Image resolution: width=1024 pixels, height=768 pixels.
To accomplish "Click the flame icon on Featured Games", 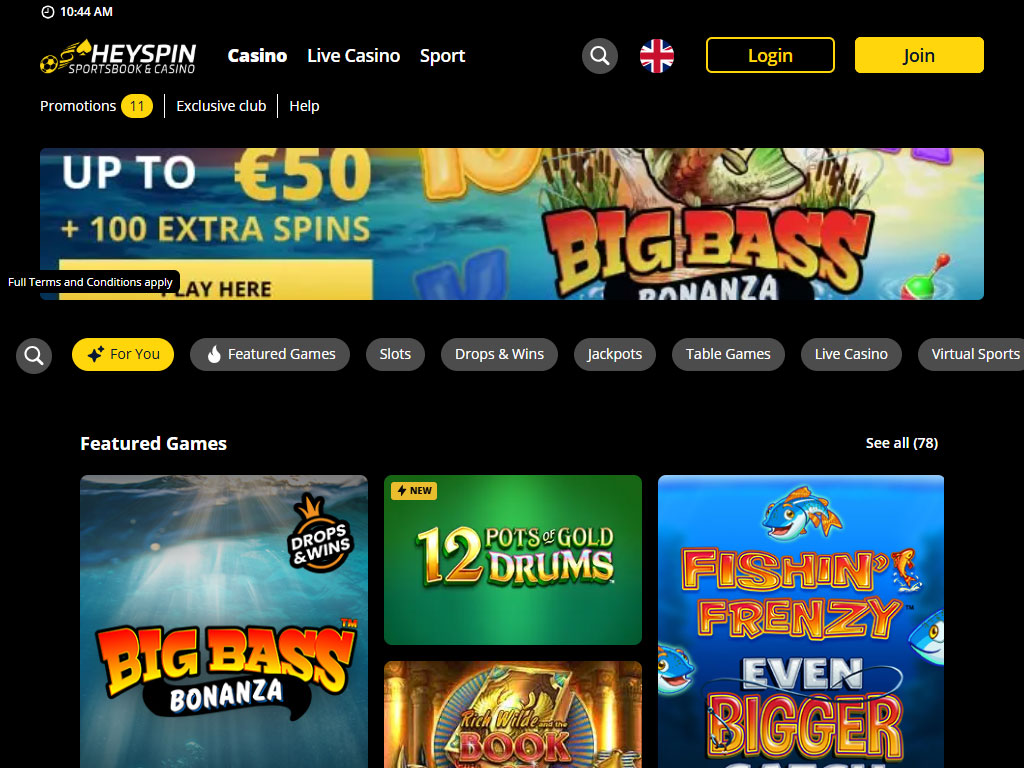I will [x=214, y=354].
